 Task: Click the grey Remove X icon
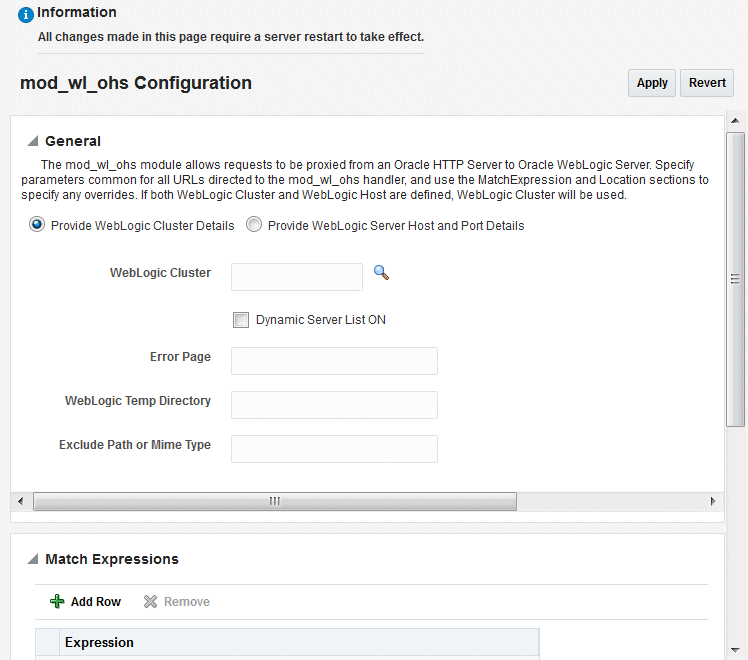click(150, 602)
